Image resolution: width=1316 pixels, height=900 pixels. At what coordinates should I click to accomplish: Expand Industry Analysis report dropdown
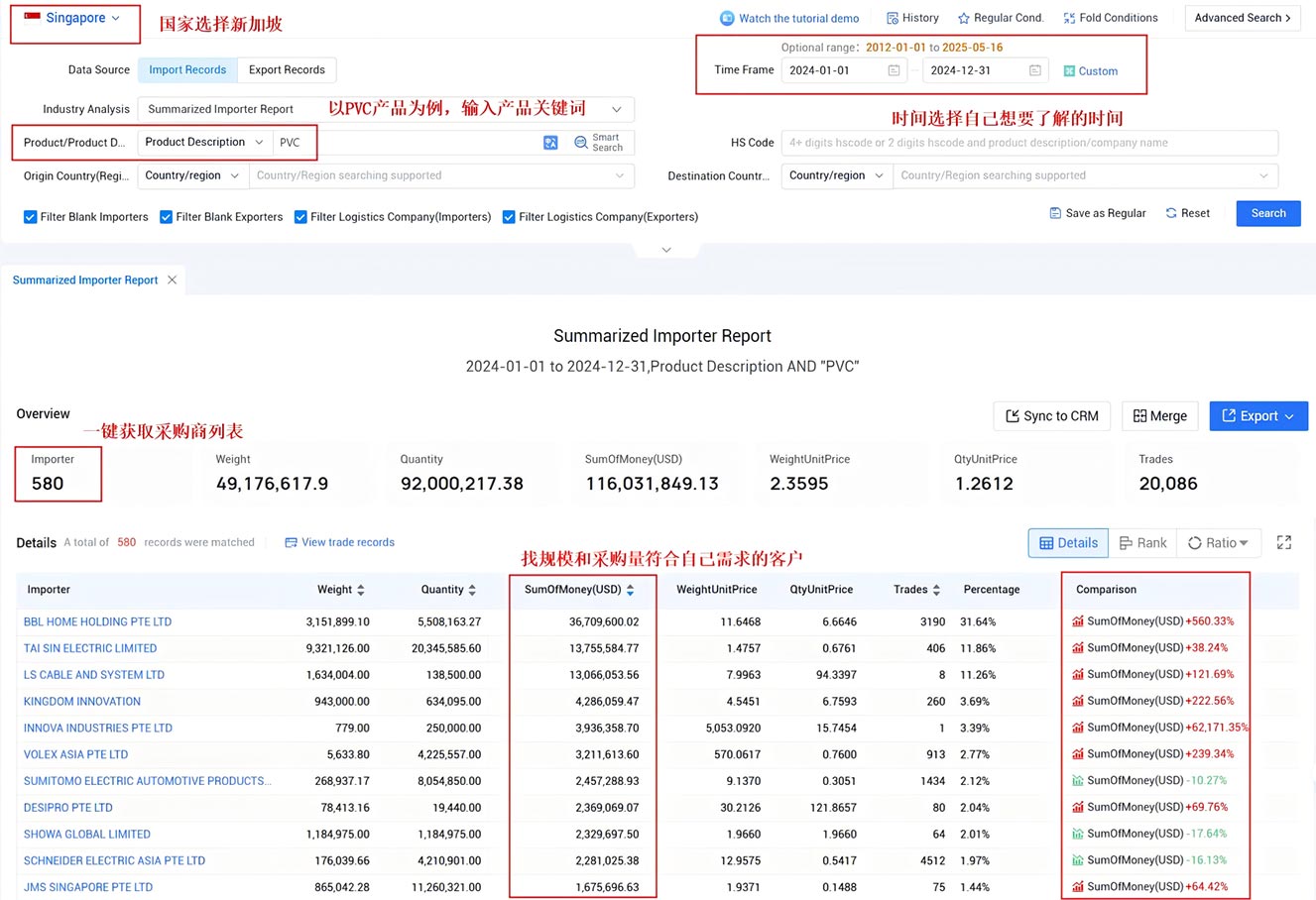tap(616, 109)
